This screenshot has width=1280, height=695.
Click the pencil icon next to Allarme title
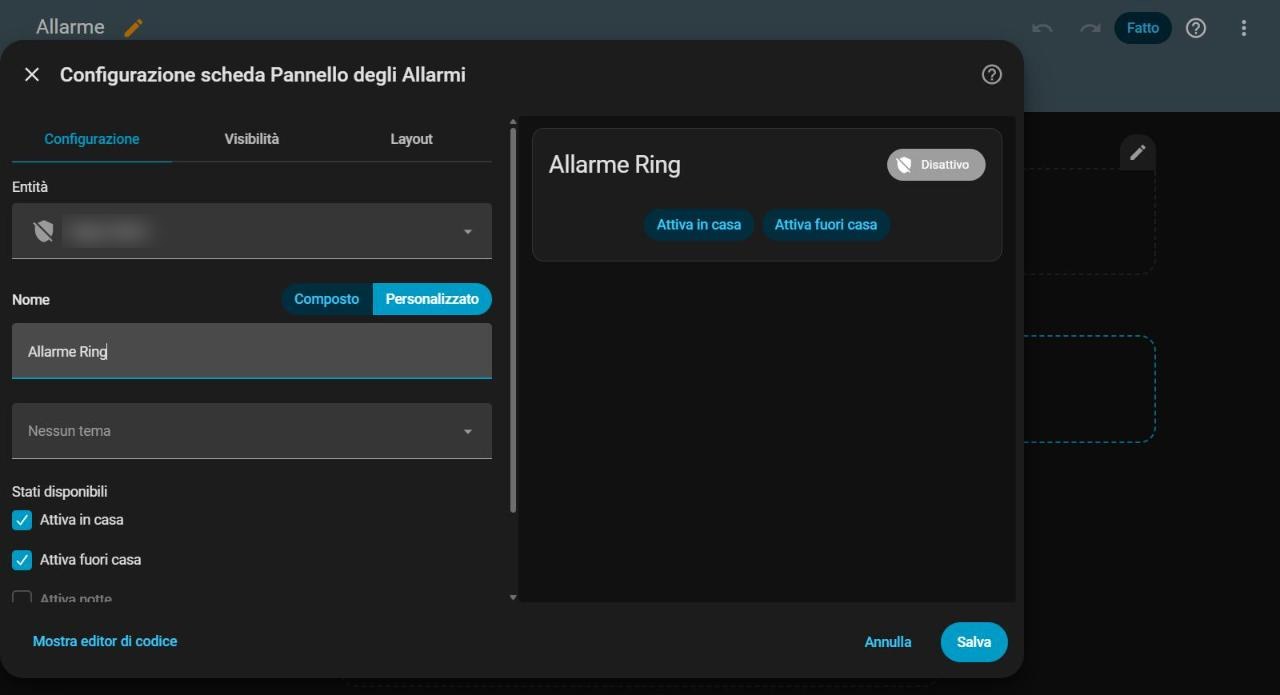[x=134, y=28]
